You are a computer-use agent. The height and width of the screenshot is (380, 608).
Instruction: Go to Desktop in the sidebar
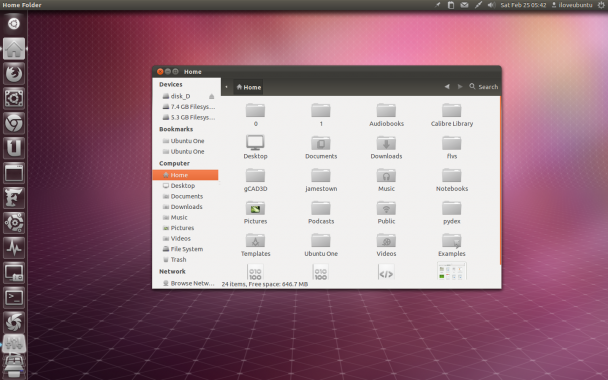(179, 186)
